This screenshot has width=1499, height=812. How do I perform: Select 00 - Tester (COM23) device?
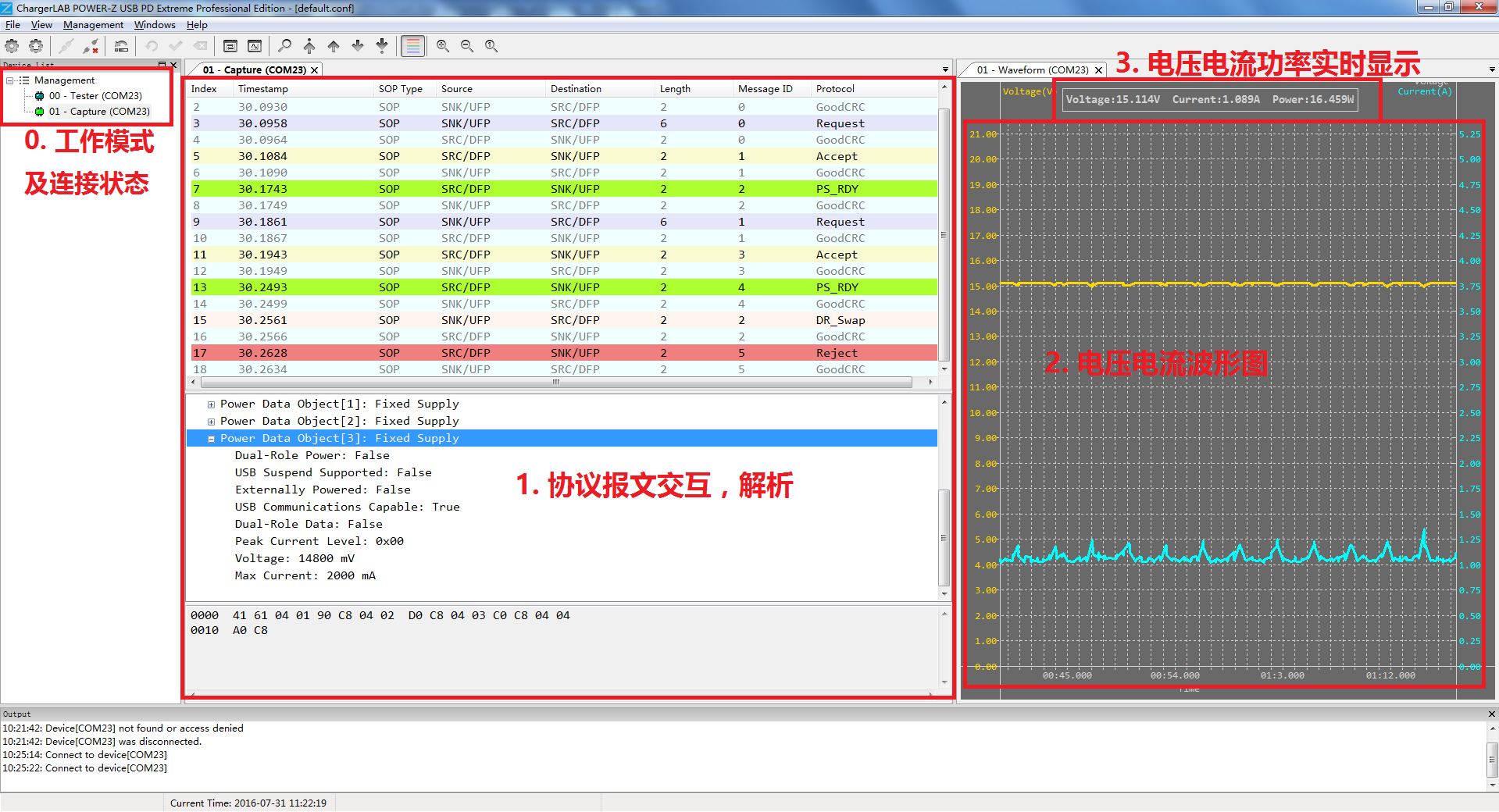(x=95, y=96)
